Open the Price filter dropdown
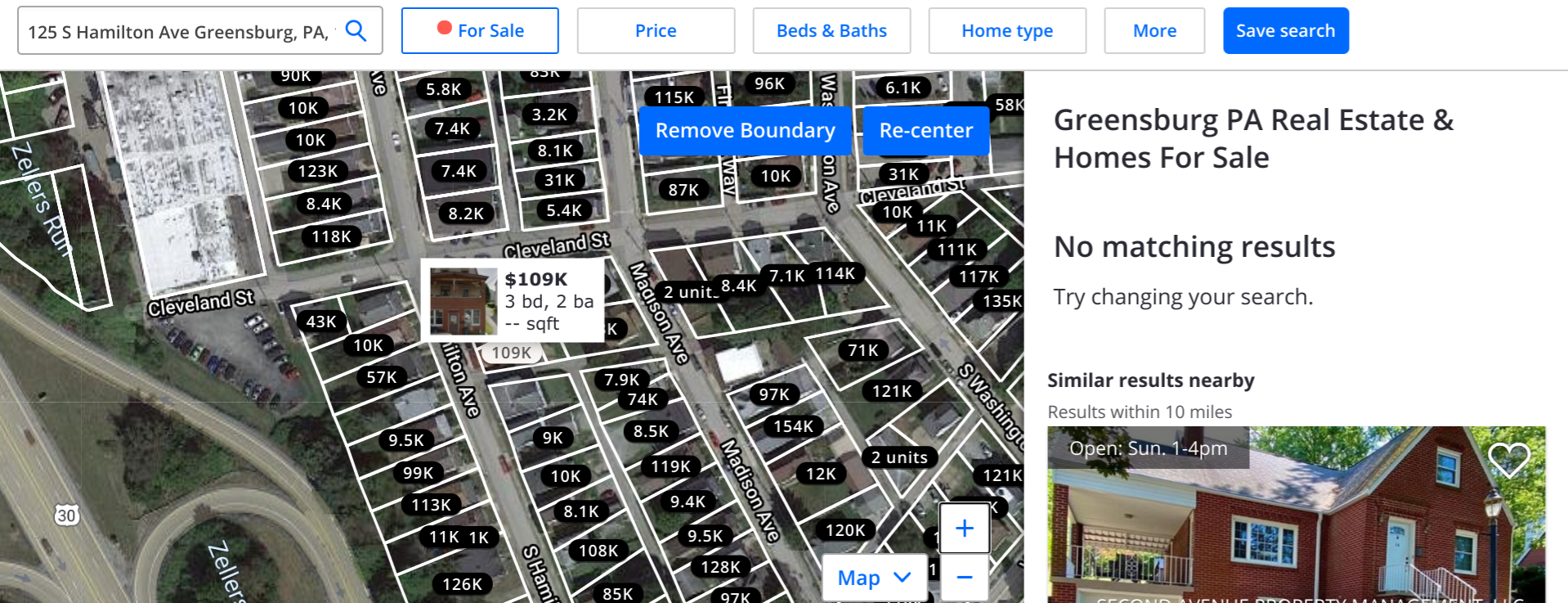 tap(656, 31)
